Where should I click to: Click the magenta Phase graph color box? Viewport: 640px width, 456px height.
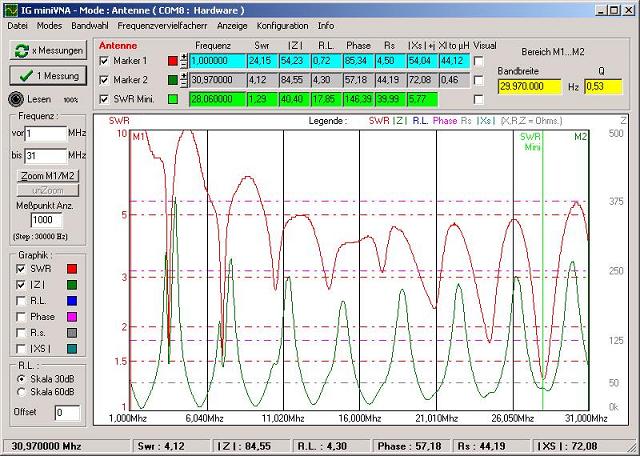[70, 315]
